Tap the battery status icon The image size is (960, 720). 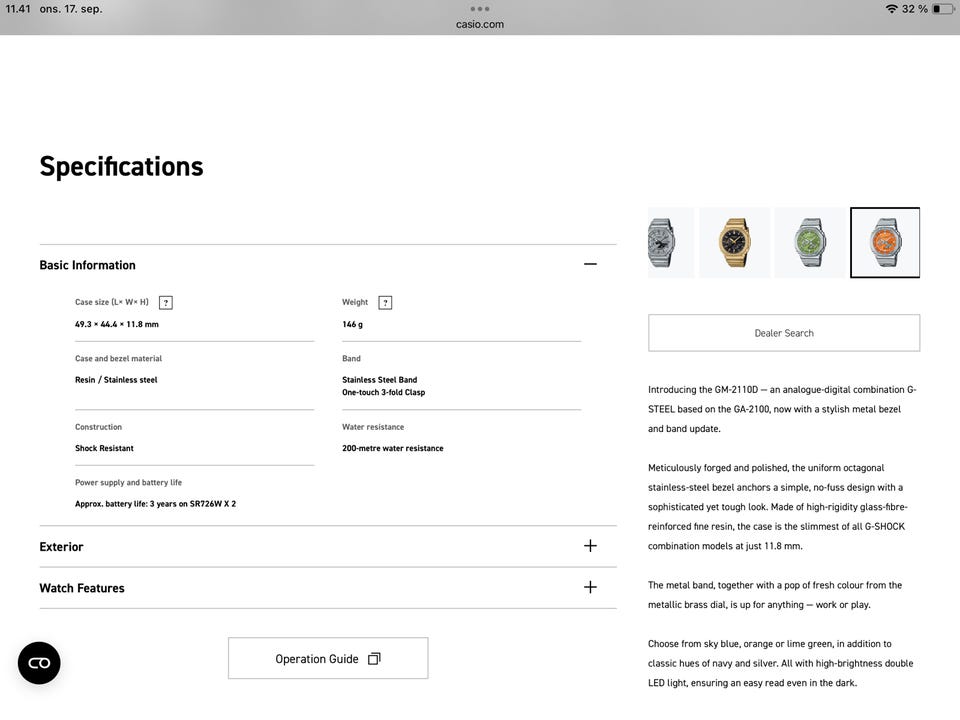943,9
